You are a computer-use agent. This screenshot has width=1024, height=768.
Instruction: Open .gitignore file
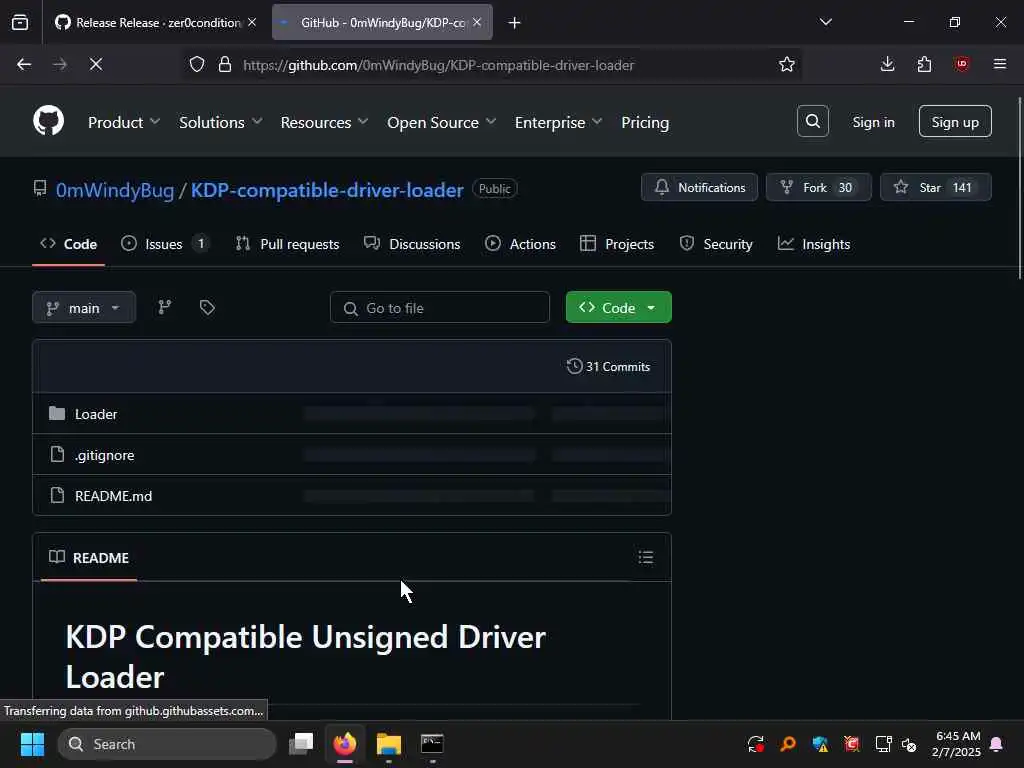coord(104,455)
